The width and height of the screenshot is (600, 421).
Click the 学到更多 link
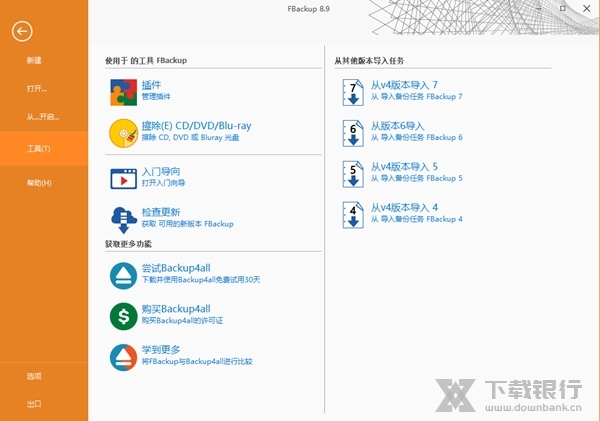[161, 349]
